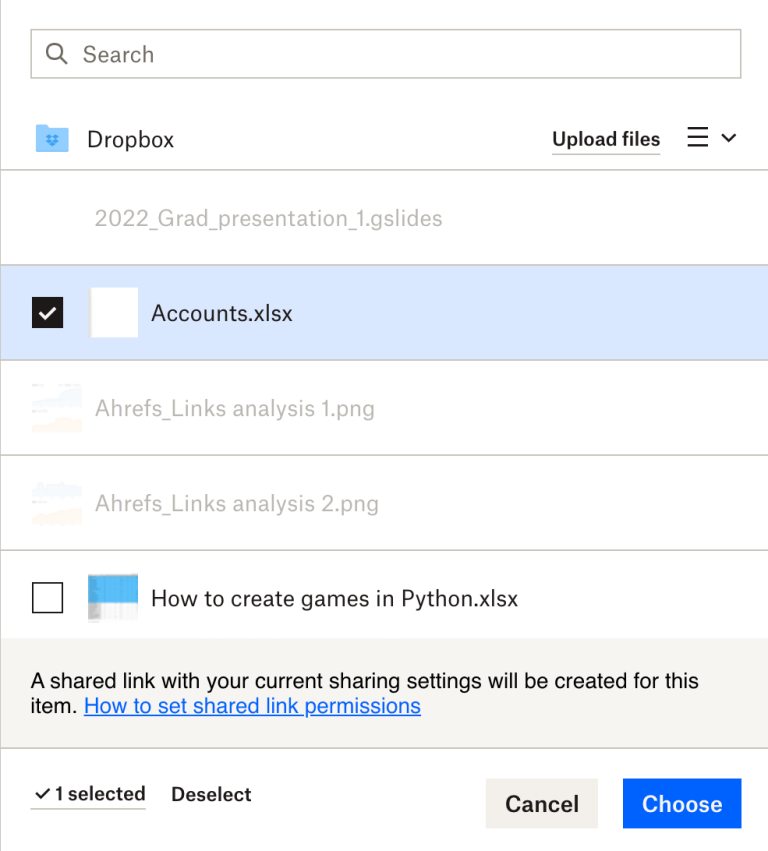This screenshot has height=851, width=768.
Task: Click the Accounts.xlsx file thumbnail
Action: point(114,313)
